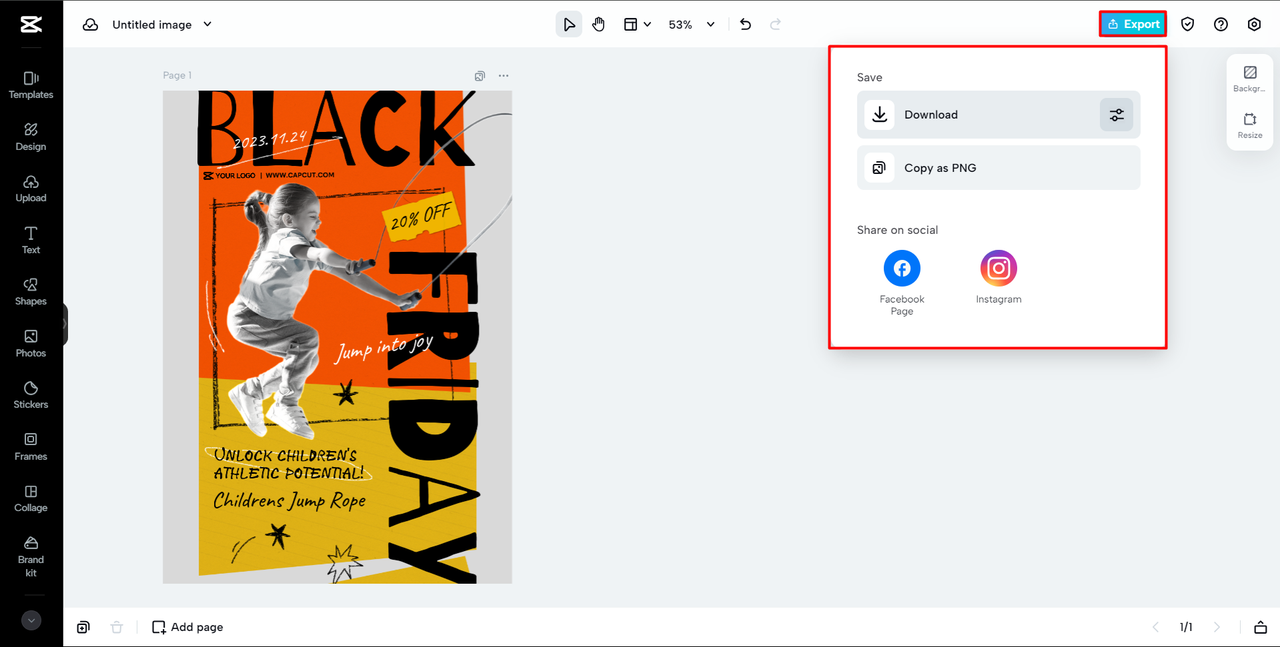
Task: Duplicate page icon in bottom bar
Action: (83, 627)
